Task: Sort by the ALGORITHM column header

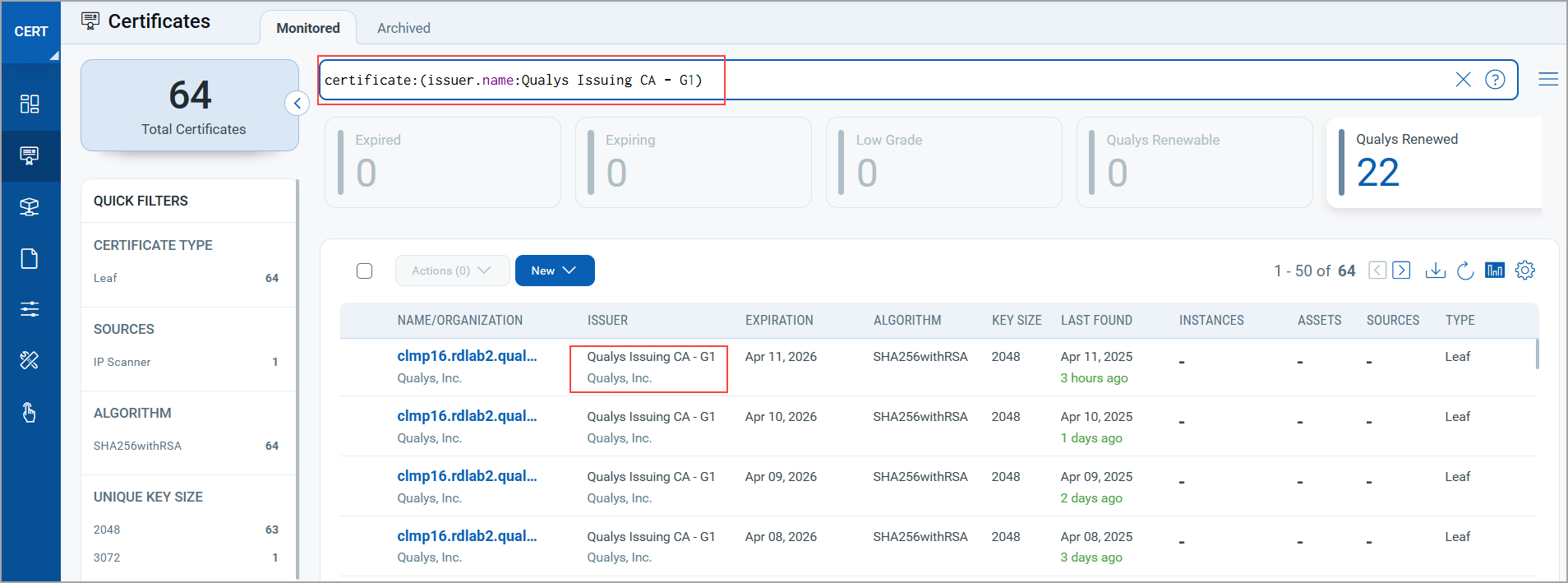Action: (907, 321)
